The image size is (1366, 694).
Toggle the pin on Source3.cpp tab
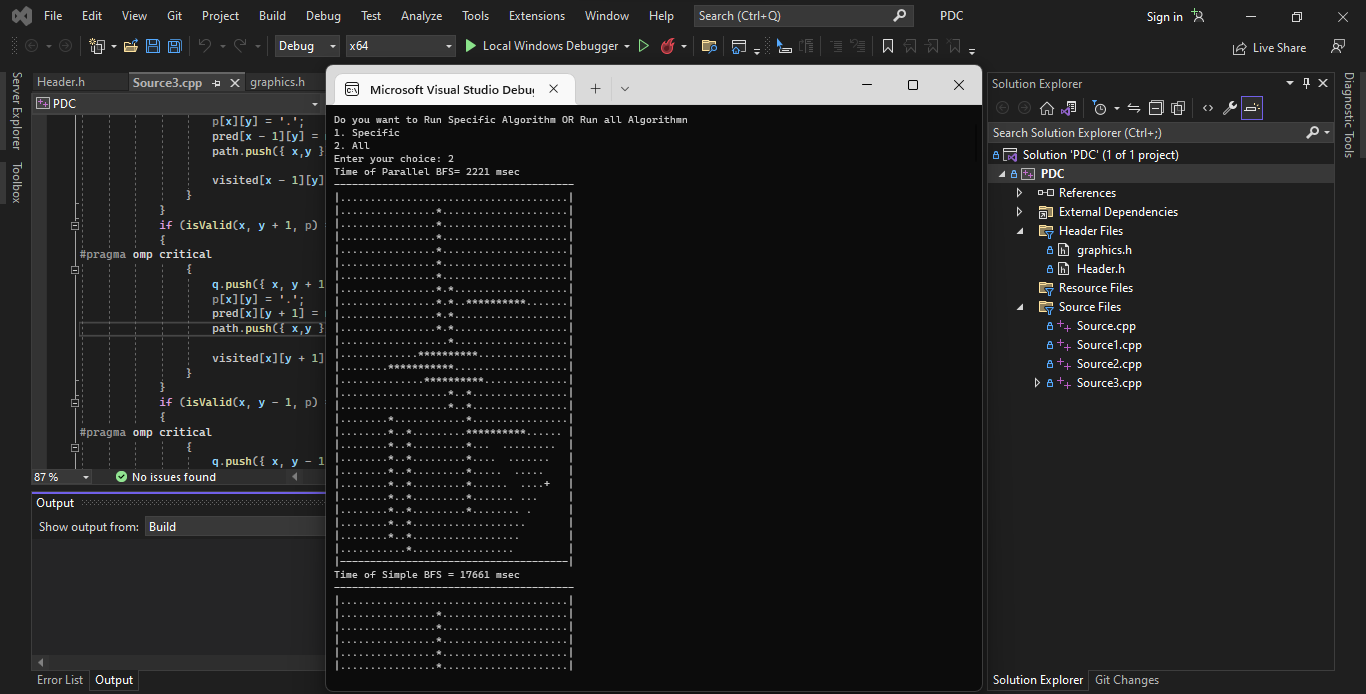pyautogui.click(x=217, y=83)
